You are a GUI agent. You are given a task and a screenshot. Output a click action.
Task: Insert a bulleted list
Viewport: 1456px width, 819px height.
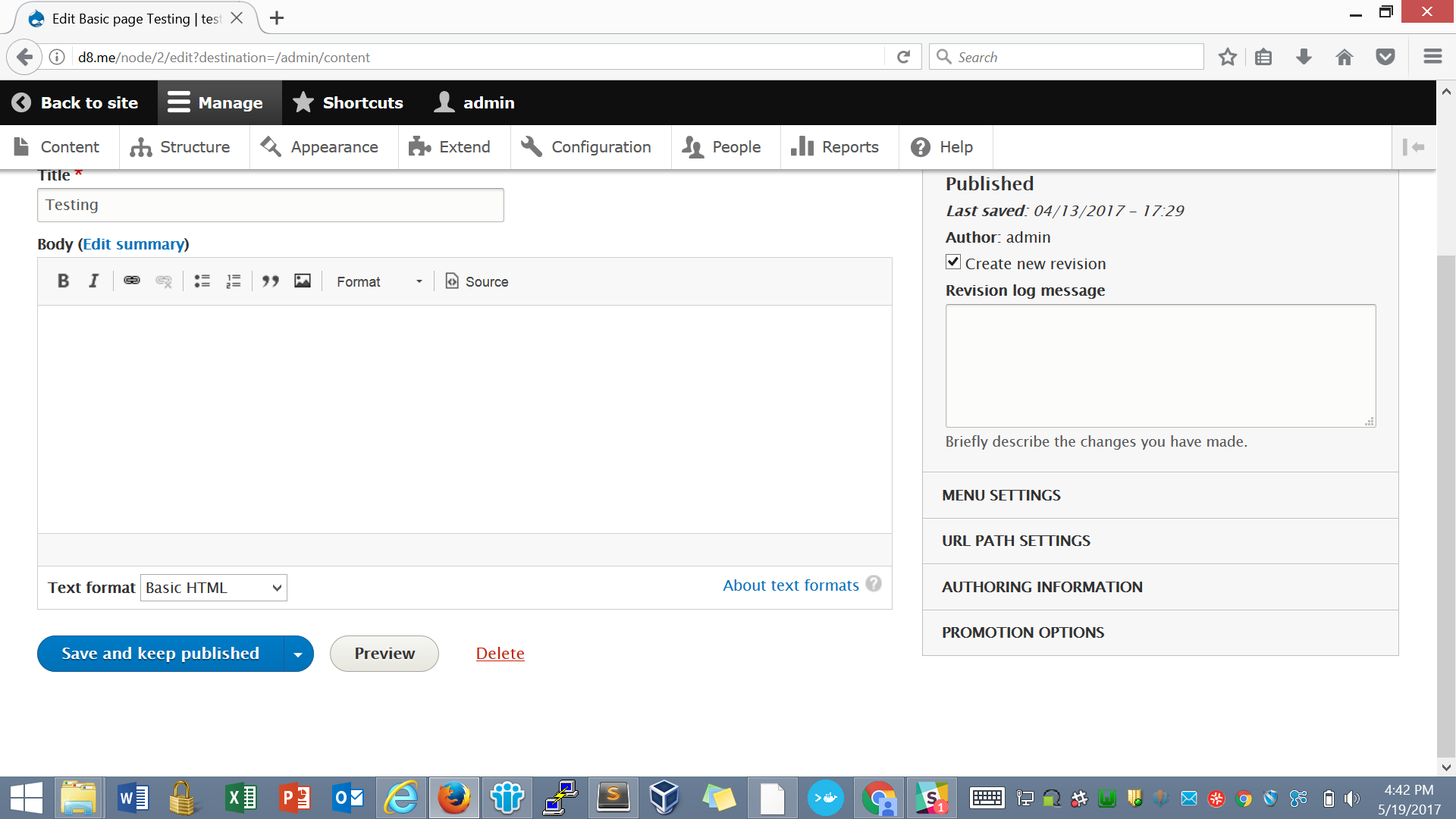[x=202, y=281]
